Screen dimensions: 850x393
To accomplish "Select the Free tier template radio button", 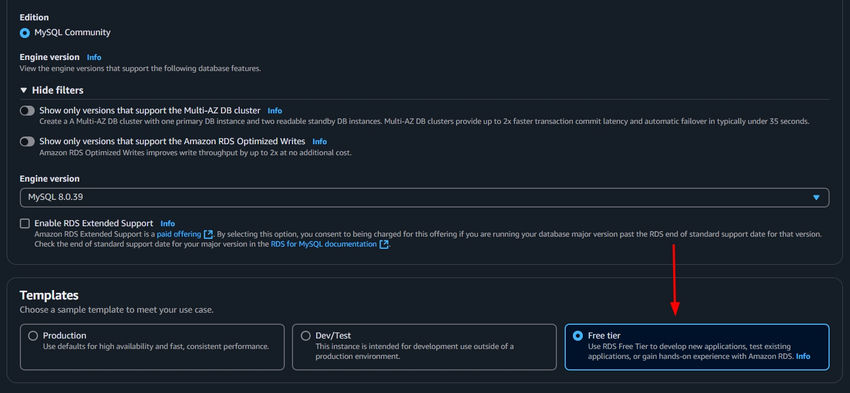I will [x=578, y=336].
